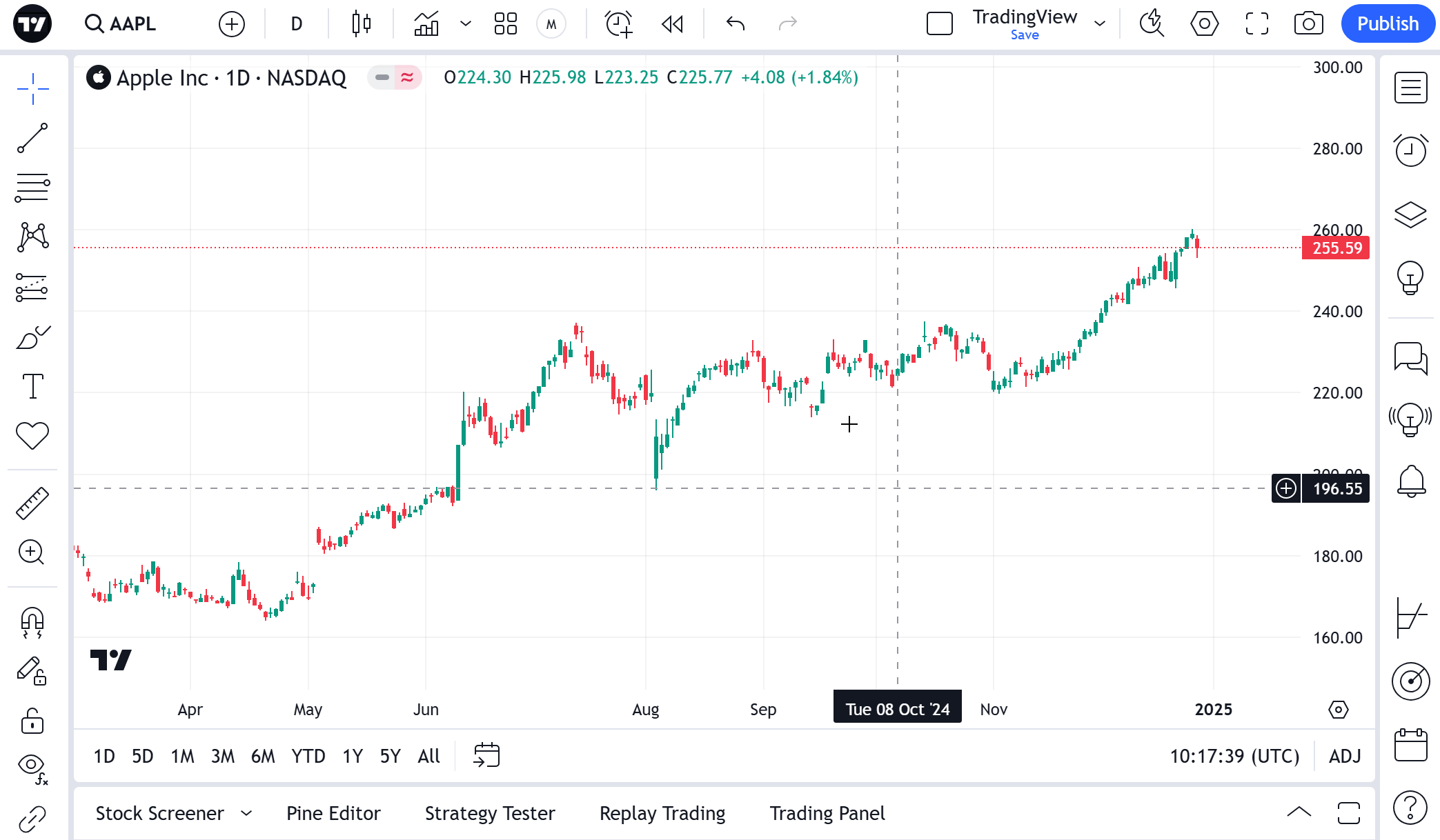This screenshot has width=1440, height=840.
Task: Open the alerts bell panel
Action: pyautogui.click(x=1411, y=481)
